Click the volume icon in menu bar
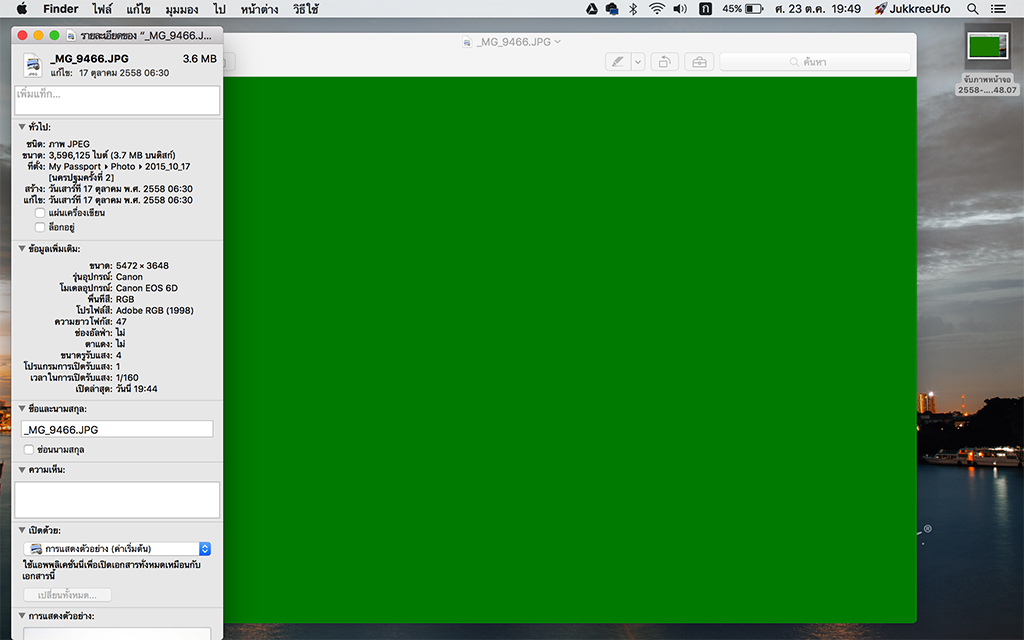This screenshot has height=640, width=1024. (680, 8)
